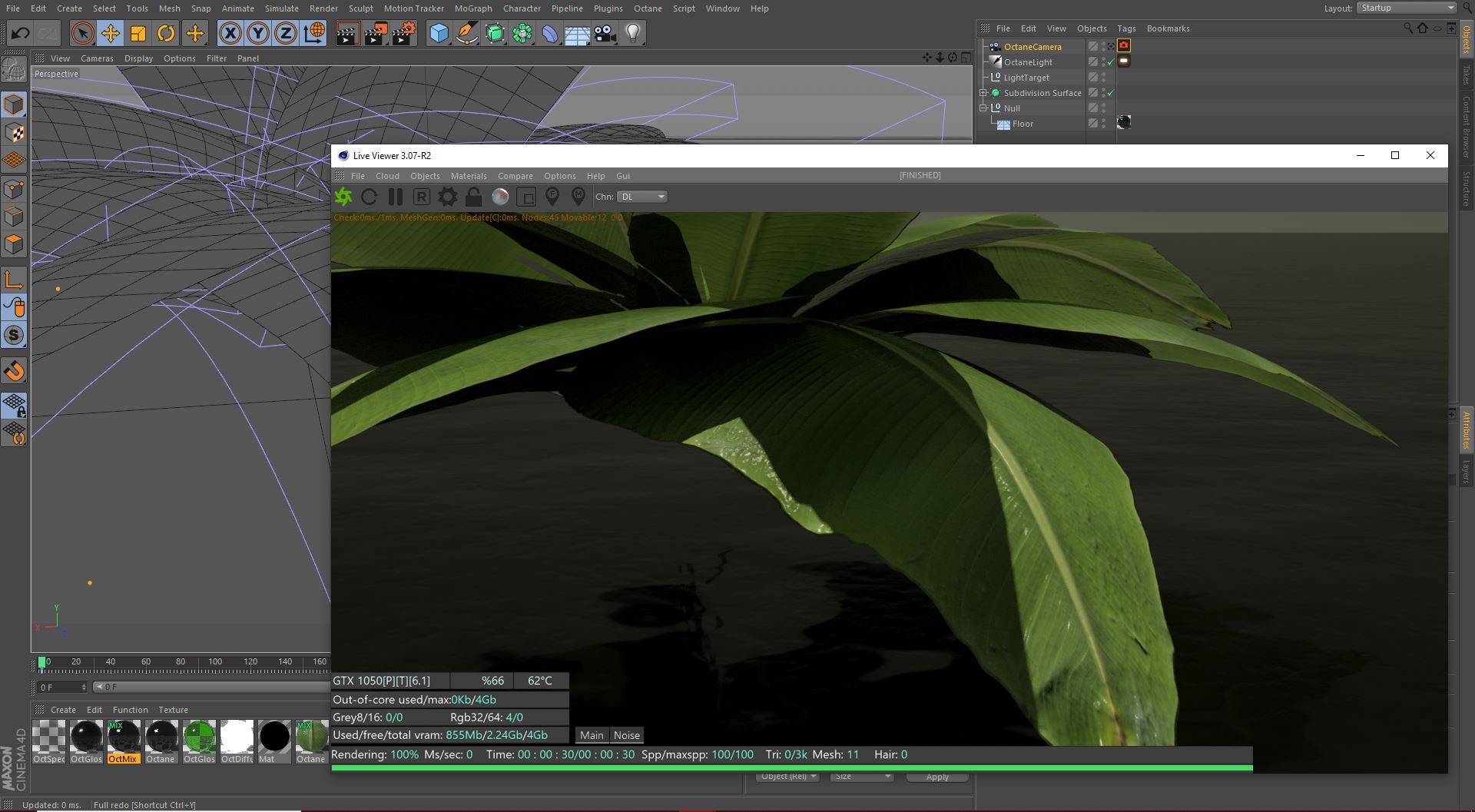Open Live Viewer settings gear
1475x812 pixels.
click(447, 197)
